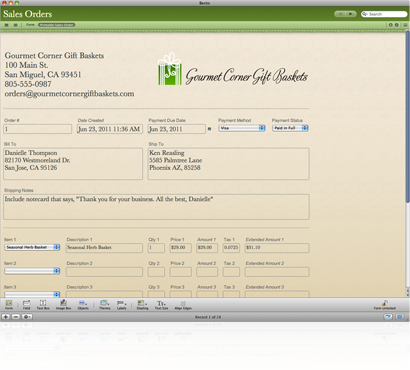The height and width of the screenshot is (370, 410).
Task: Click the orders@gourmetcornergiftbaskets.com text
Action: pos(69,94)
